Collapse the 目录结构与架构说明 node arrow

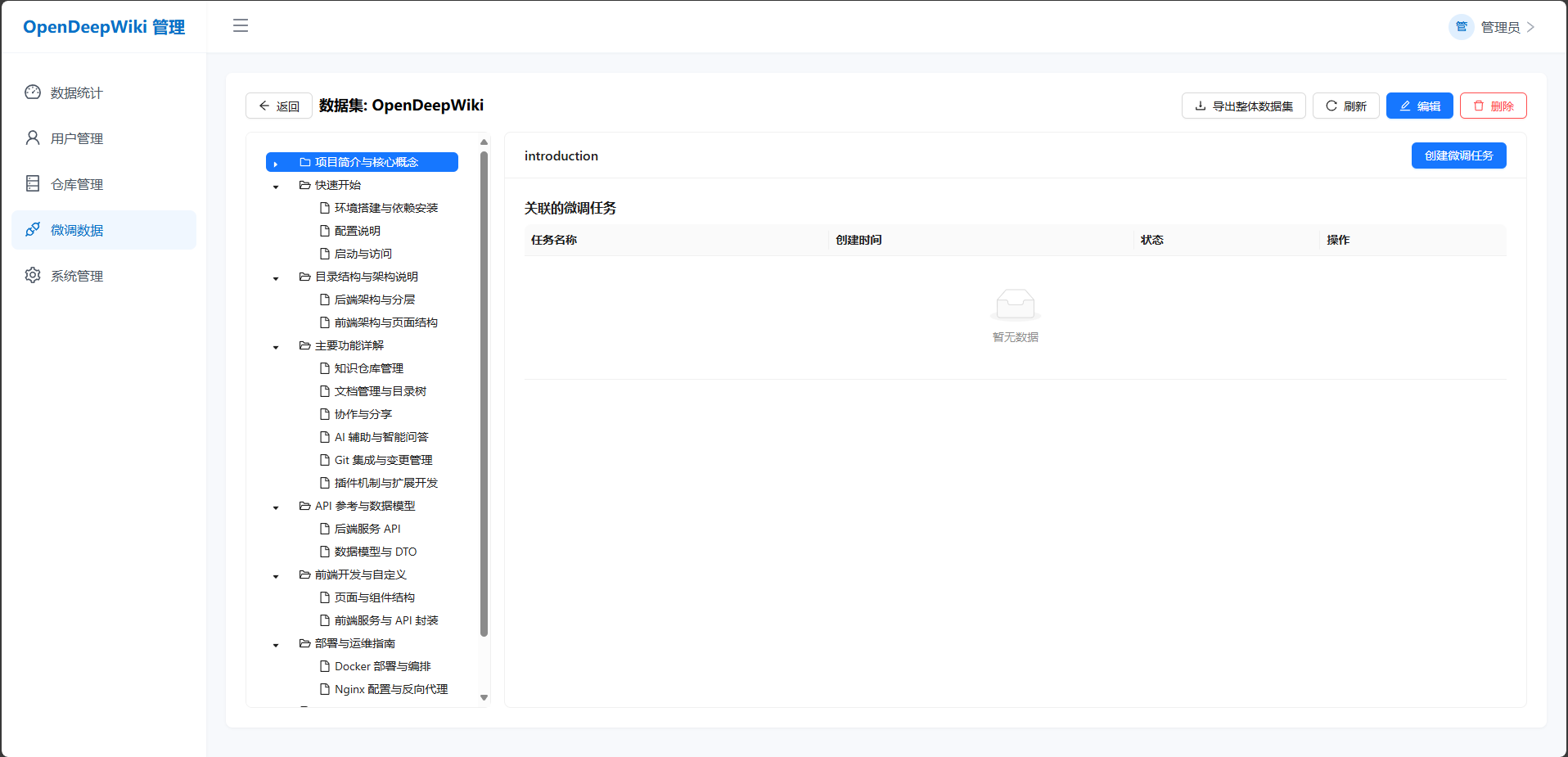click(x=276, y=278)
